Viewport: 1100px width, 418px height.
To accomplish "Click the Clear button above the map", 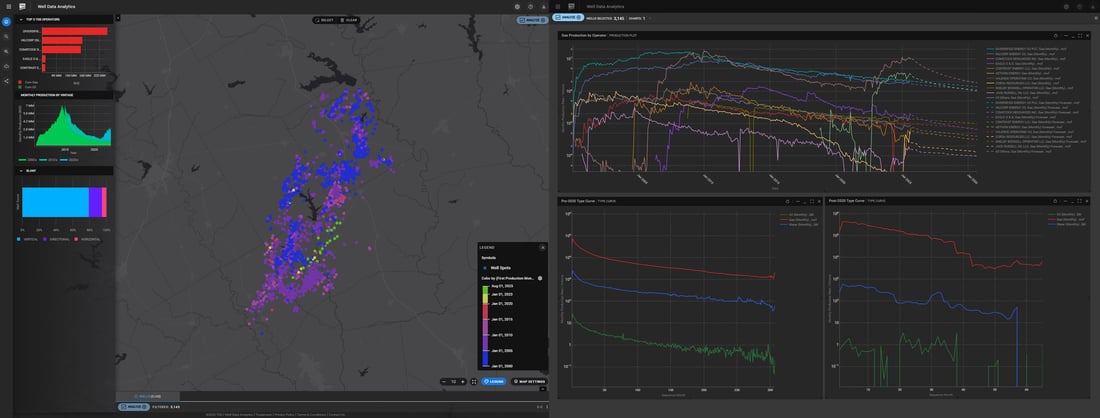I will [348, 19].
